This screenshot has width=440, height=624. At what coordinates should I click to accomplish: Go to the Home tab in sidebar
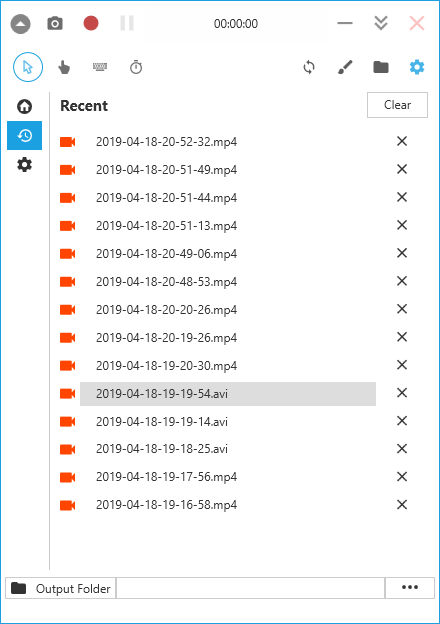(24, 106)
